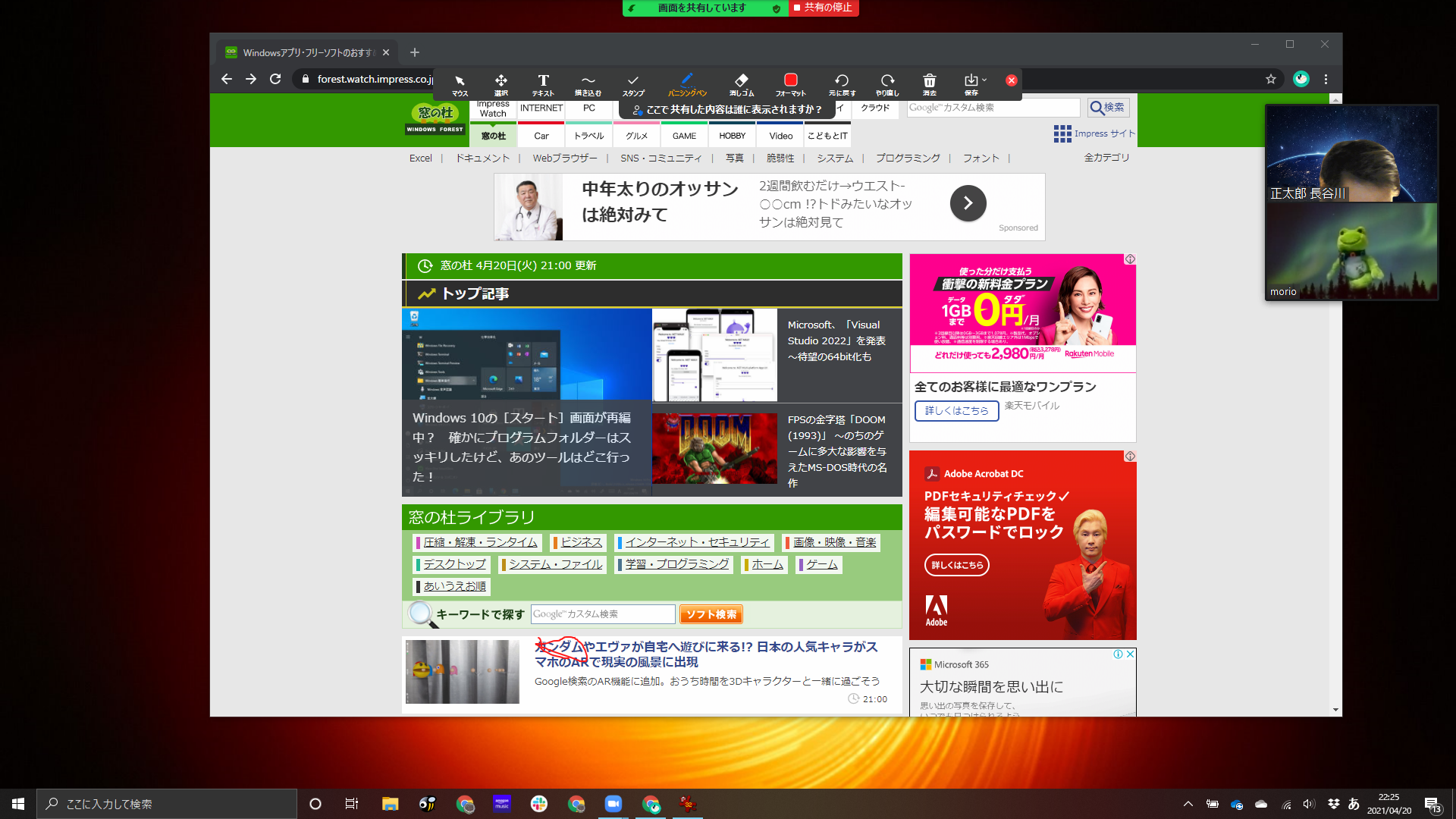Pick the Stamp (スタンプ) tool
The image size is (1456, 819).
[x=633, y=84]
